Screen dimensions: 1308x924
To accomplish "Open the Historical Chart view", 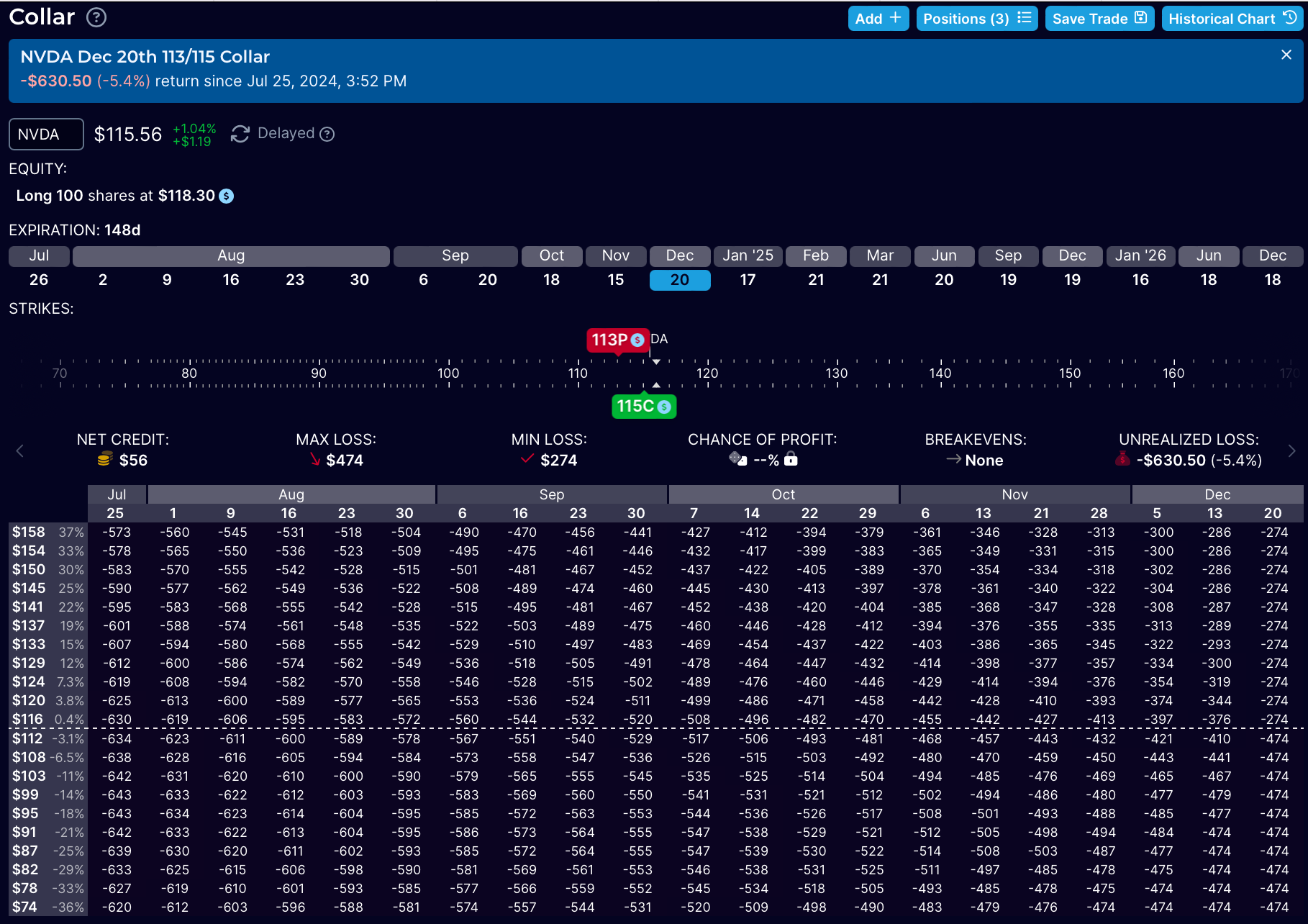I will coord(1232,19).
